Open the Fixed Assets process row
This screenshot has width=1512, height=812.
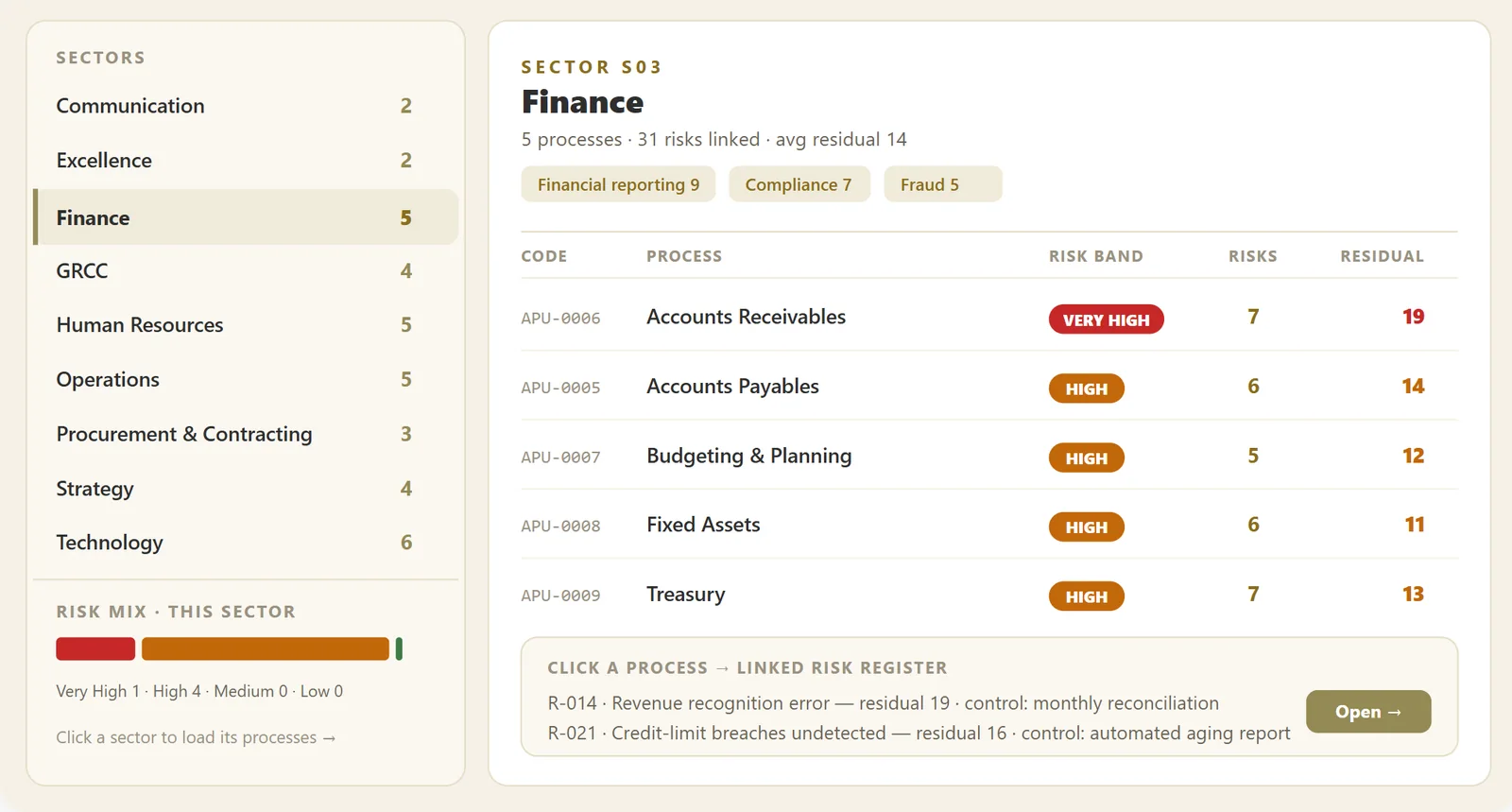[988, 525]
